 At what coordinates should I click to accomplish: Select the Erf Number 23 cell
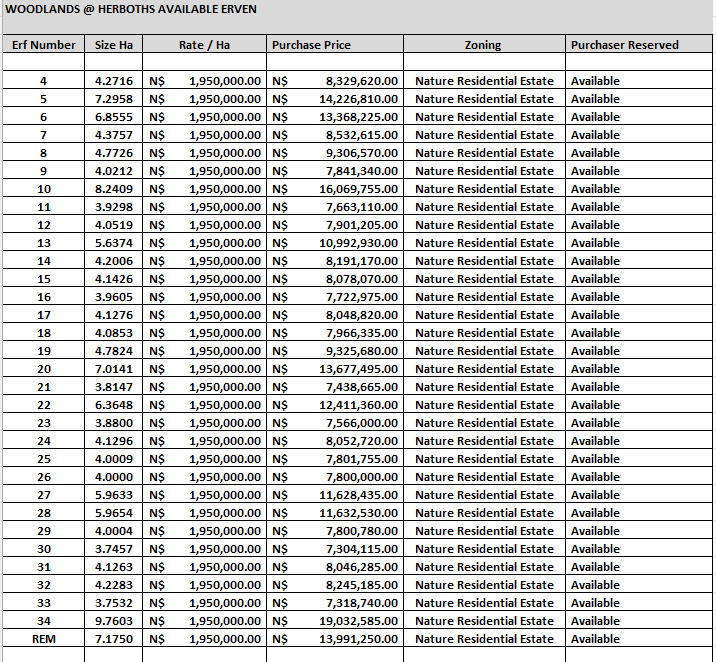pyautogui.click(x=43, y=423)
